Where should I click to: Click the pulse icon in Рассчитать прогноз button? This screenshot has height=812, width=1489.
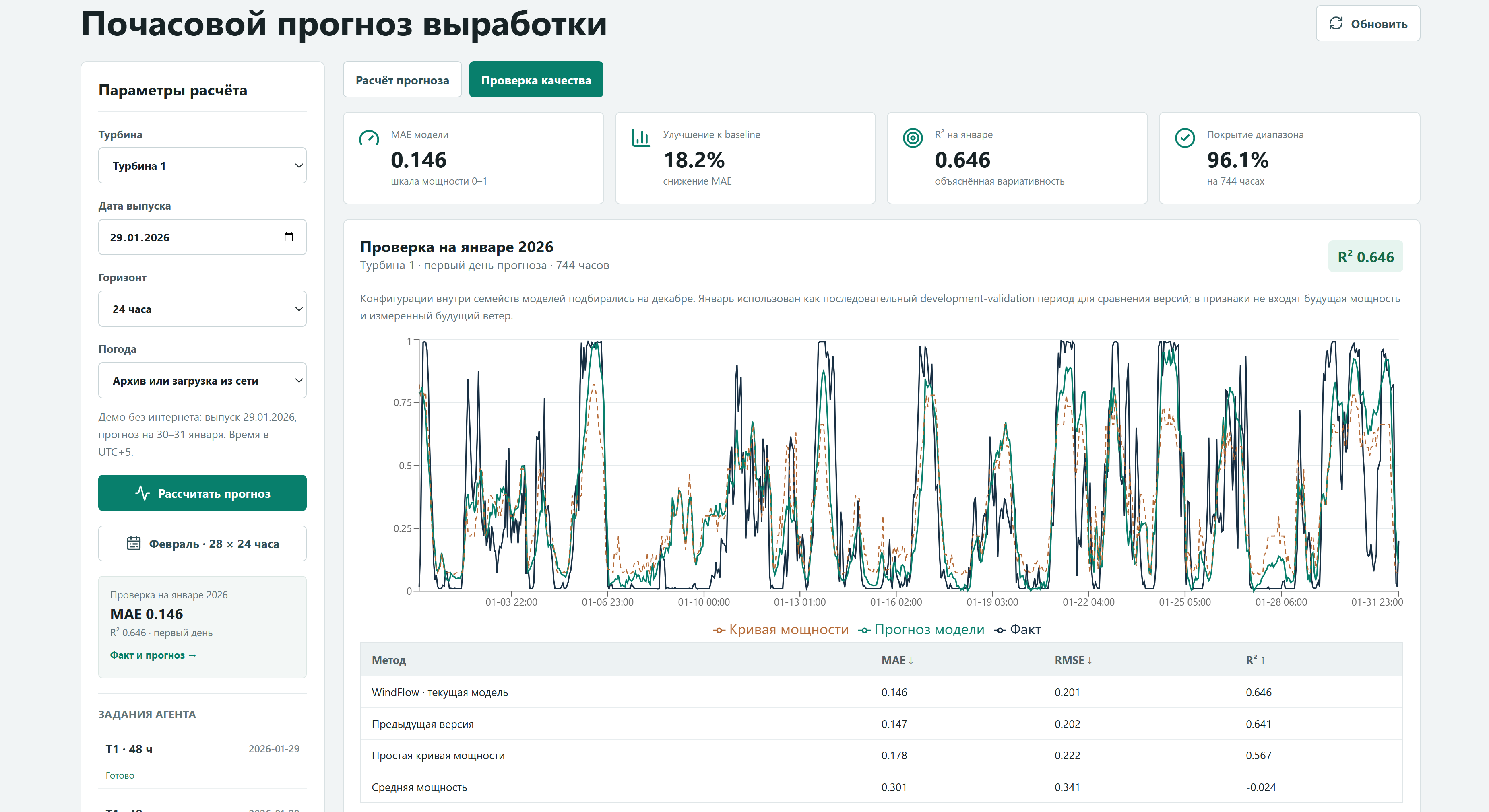pyautogui.click(x=142, y=493)
